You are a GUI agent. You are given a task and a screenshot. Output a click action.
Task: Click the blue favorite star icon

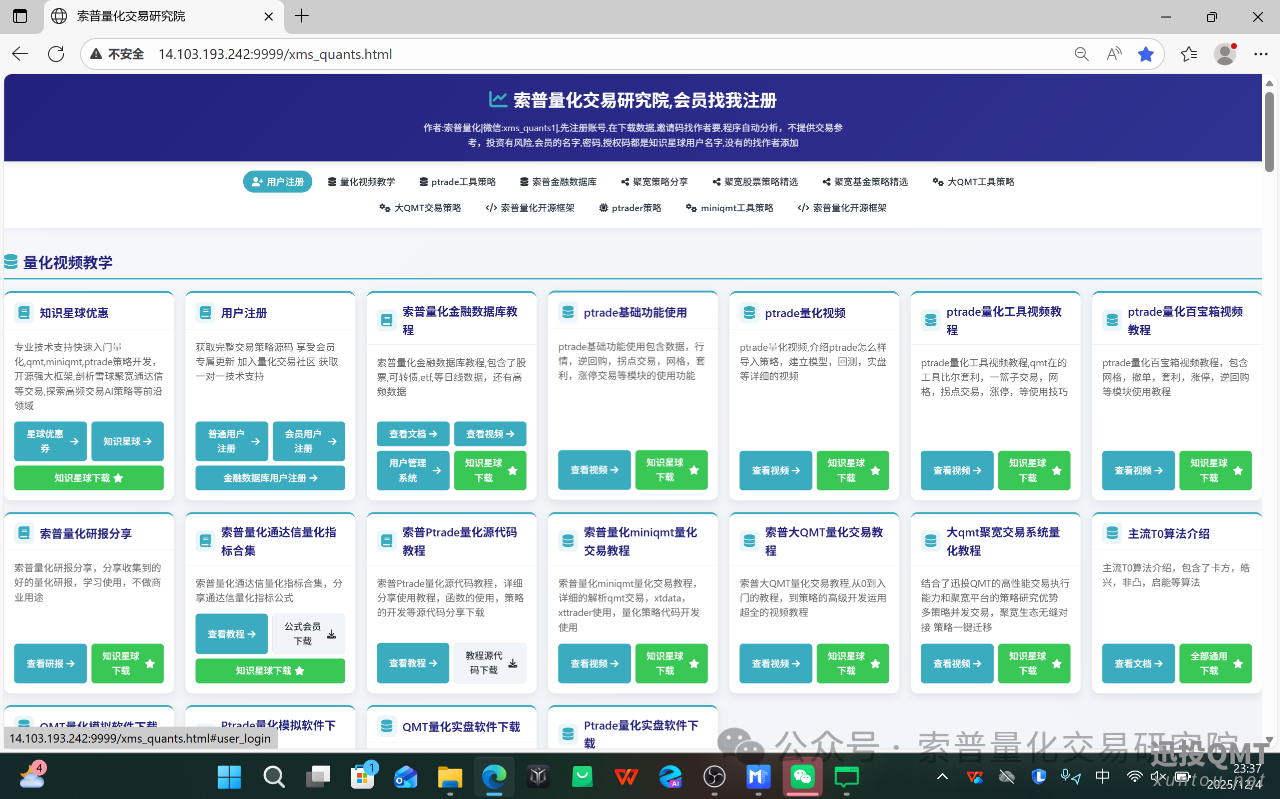tap(1146, 54)
